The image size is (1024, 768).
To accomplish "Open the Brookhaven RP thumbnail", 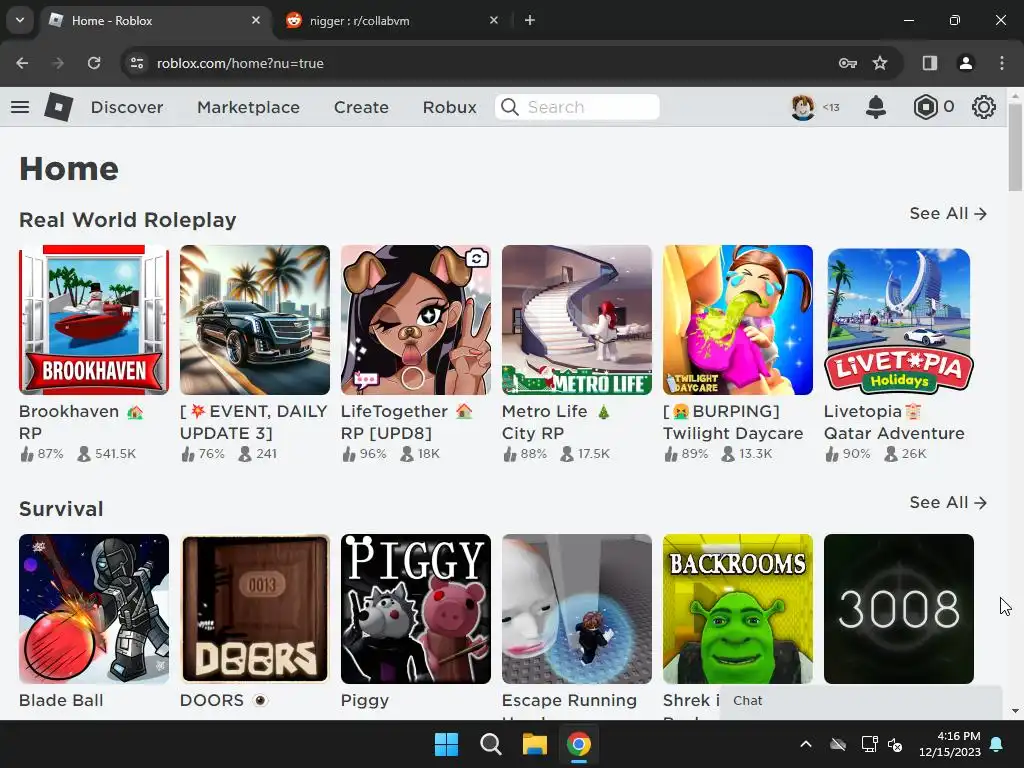I will [x=94, y=320].
